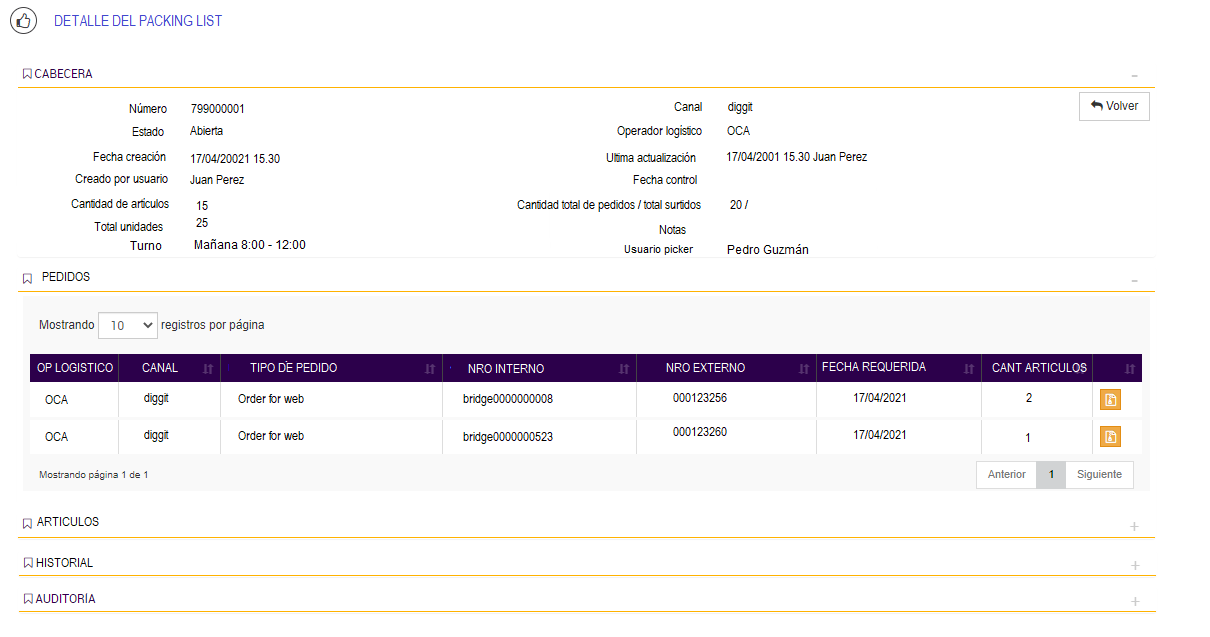Screen dimensions: 1210x637
Task: Click CANT ARTICULOS column header
Action: 1039,368
